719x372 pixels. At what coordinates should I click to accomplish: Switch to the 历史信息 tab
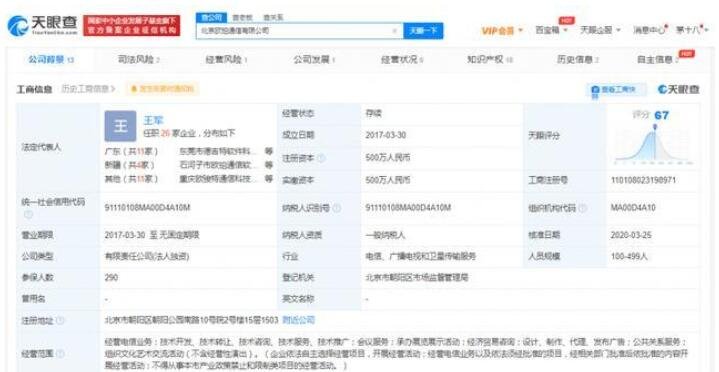coord(577,60)
